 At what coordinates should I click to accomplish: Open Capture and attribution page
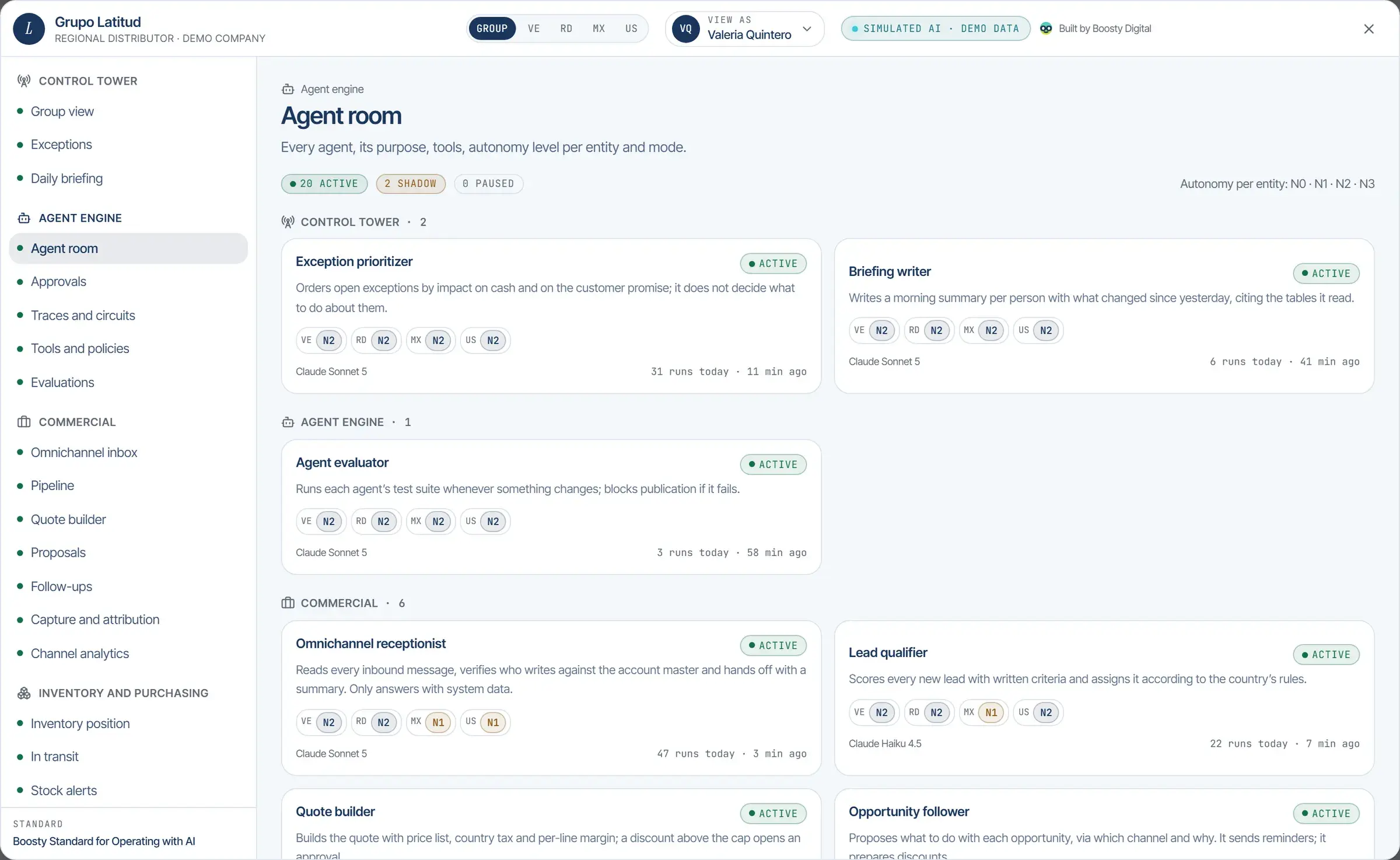click(128, 620)
